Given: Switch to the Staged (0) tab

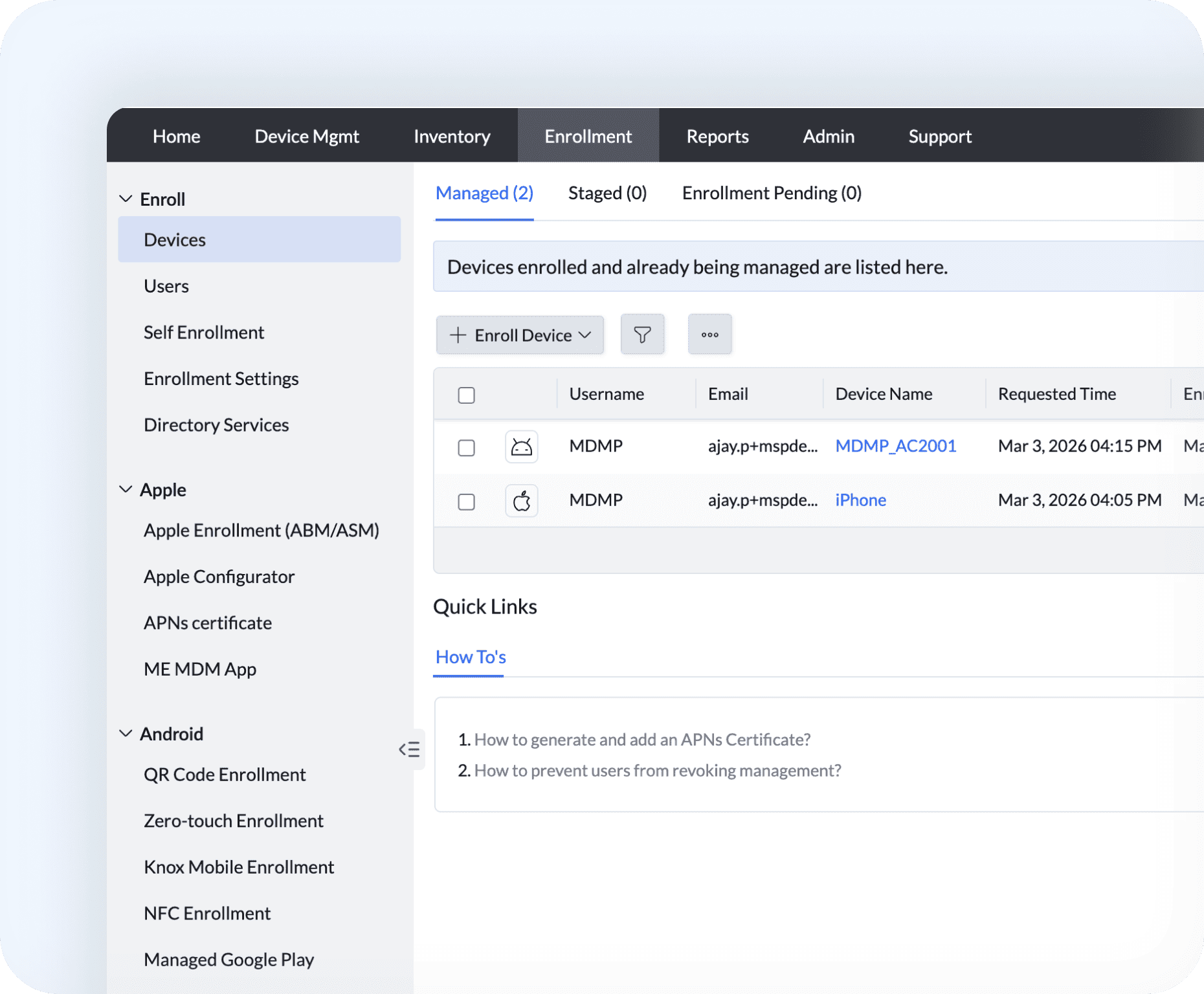Looking at the screenshot, I should (607, 193).
